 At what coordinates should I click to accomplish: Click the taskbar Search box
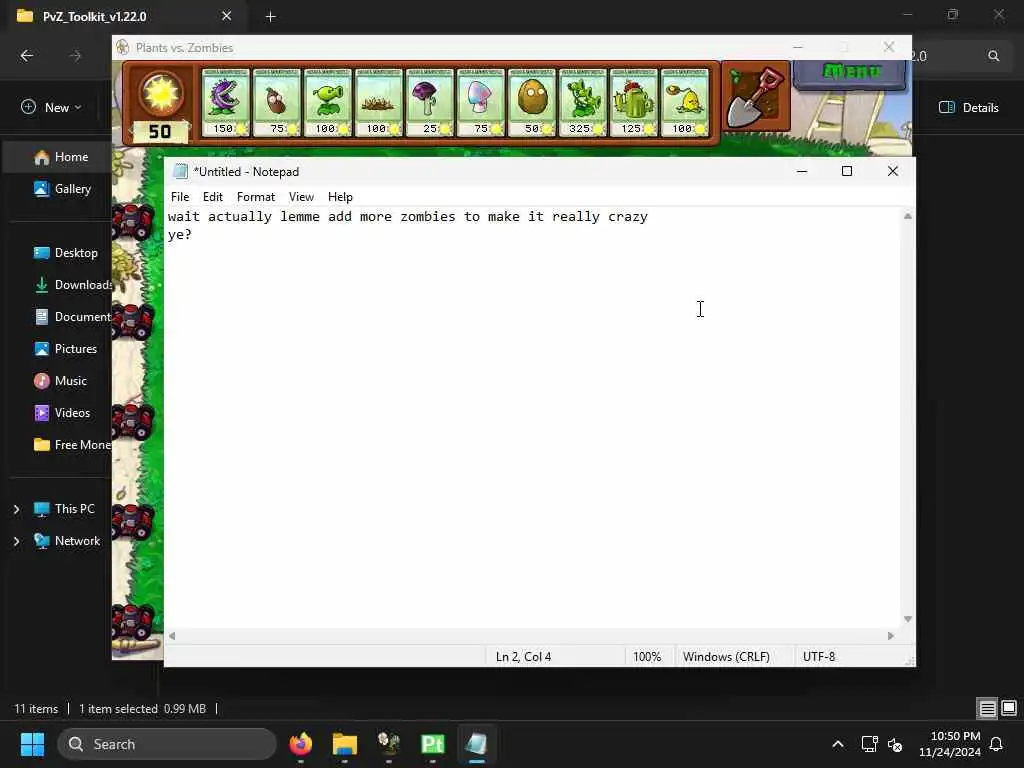pyautogui.click(x=167, y=744)
